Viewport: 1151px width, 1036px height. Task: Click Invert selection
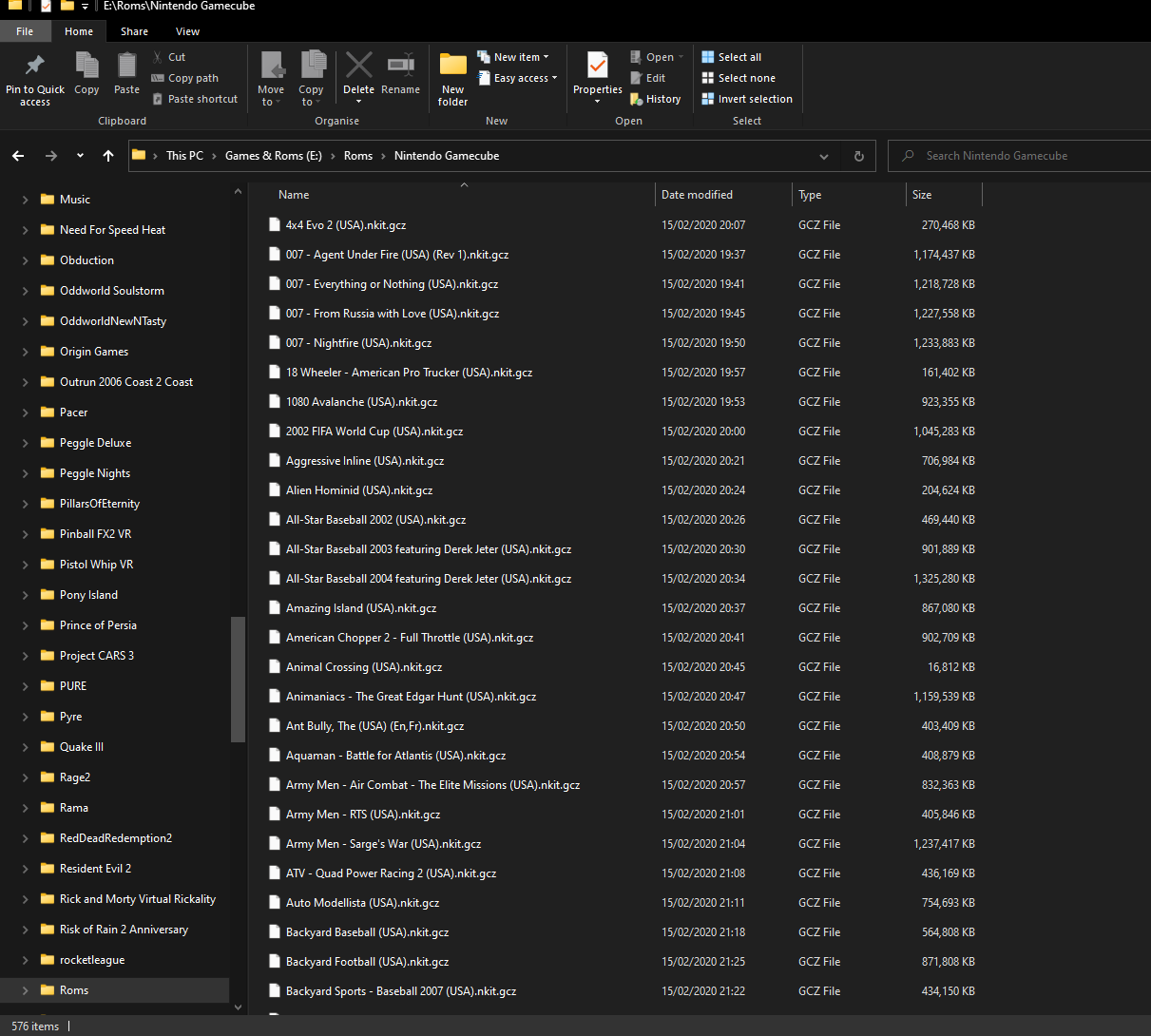click(x=747, y=99)
